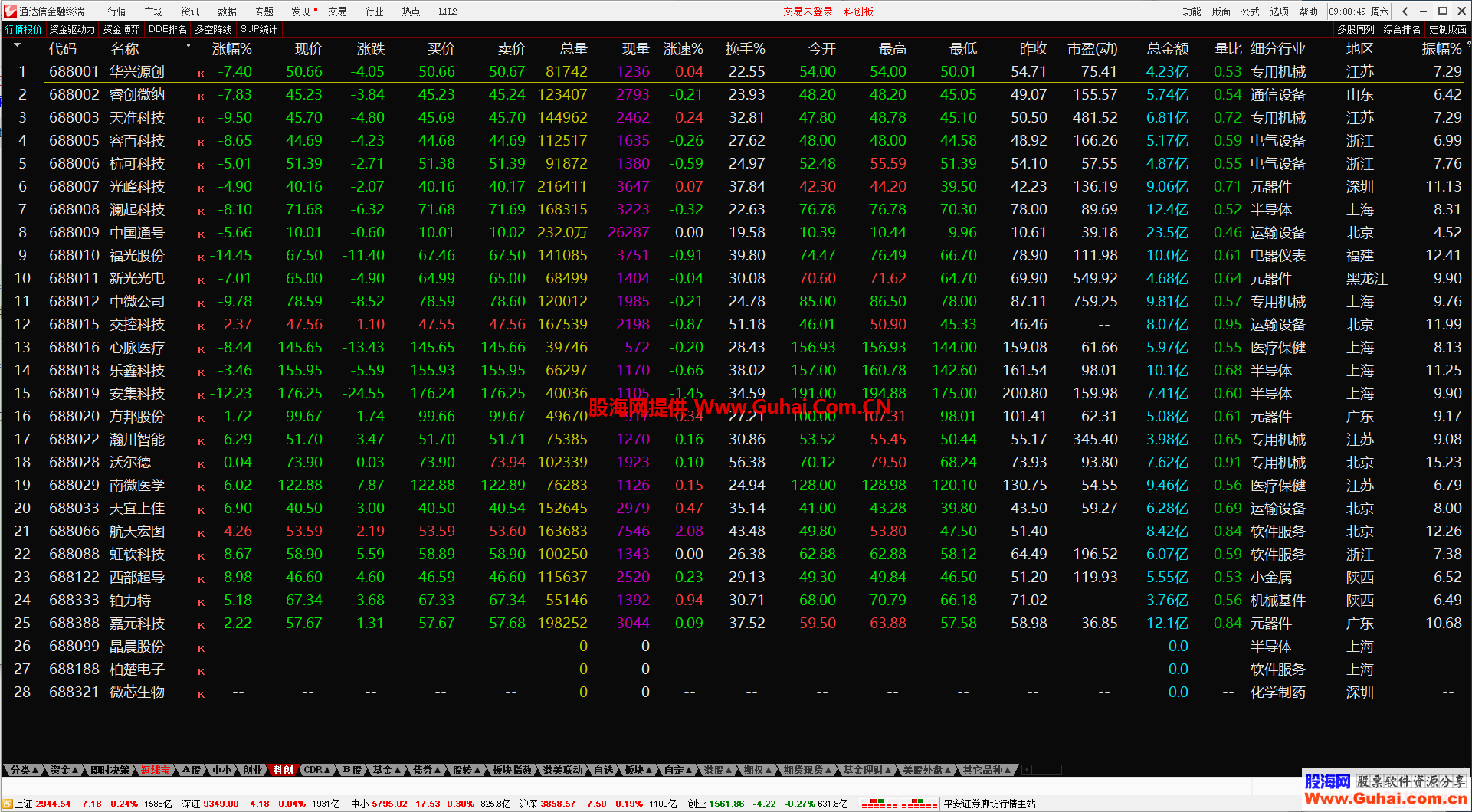The height and width of the screenshot is (812, 1472).
Task: Expand the 期货现货 bottom tab menu
Action: [x=806, y=770]
